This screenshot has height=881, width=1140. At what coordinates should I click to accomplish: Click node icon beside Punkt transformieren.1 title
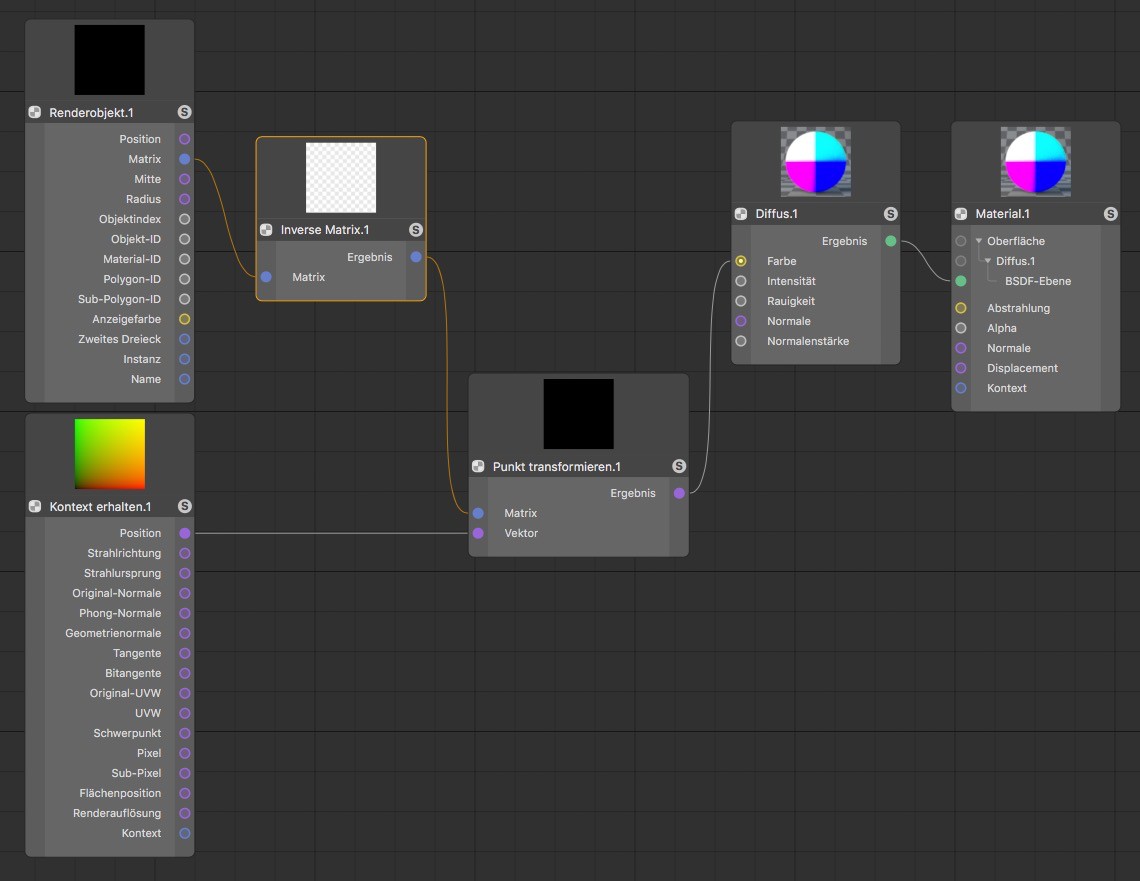coord(478,467)
